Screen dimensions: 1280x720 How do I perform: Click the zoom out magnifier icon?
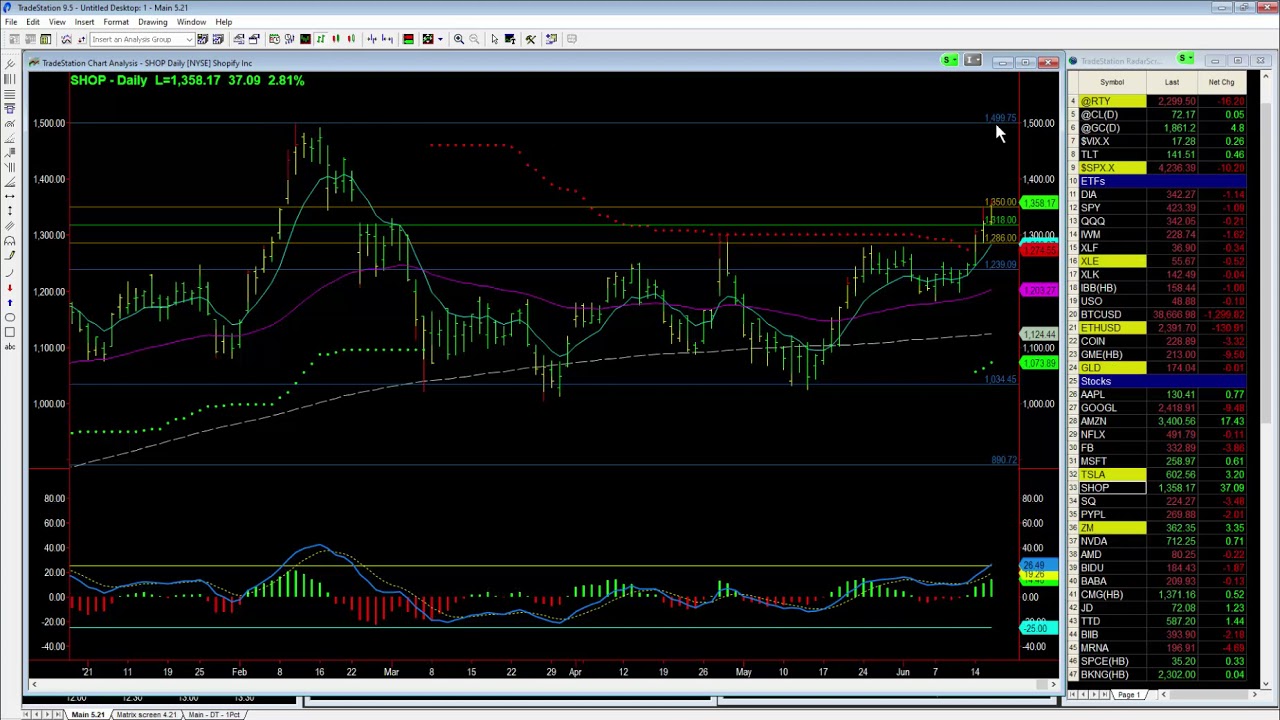475,39
